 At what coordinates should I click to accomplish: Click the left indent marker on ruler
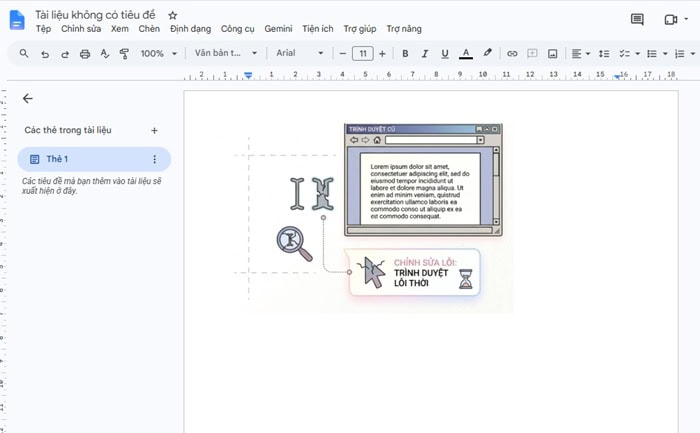tap(248, 75)
